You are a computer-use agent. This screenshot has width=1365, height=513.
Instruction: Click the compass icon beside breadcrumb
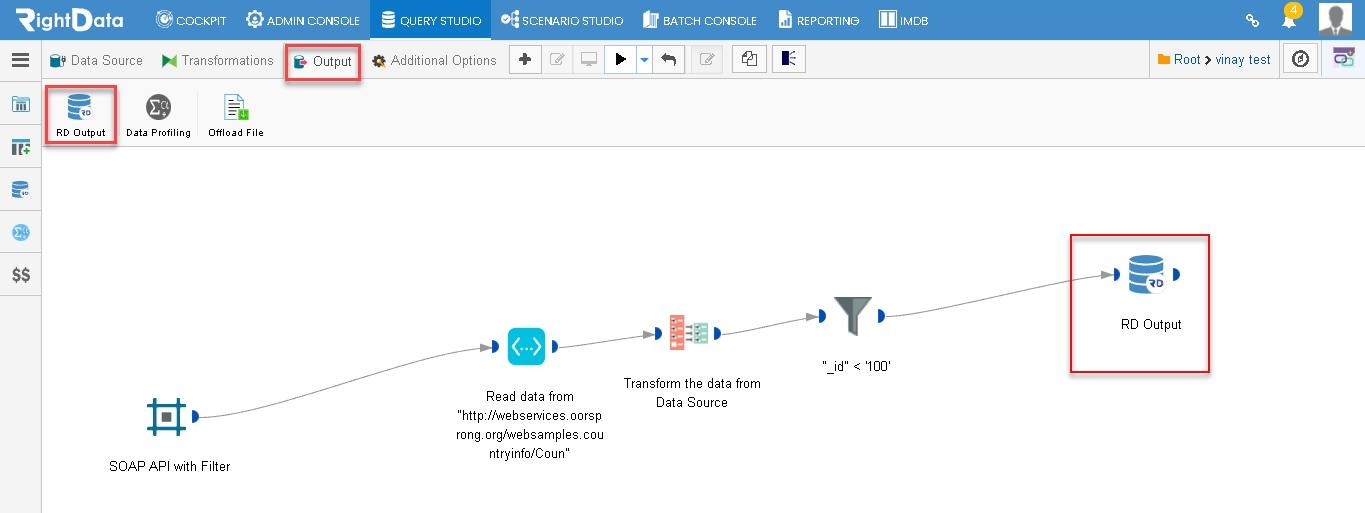pos(1300,59)
